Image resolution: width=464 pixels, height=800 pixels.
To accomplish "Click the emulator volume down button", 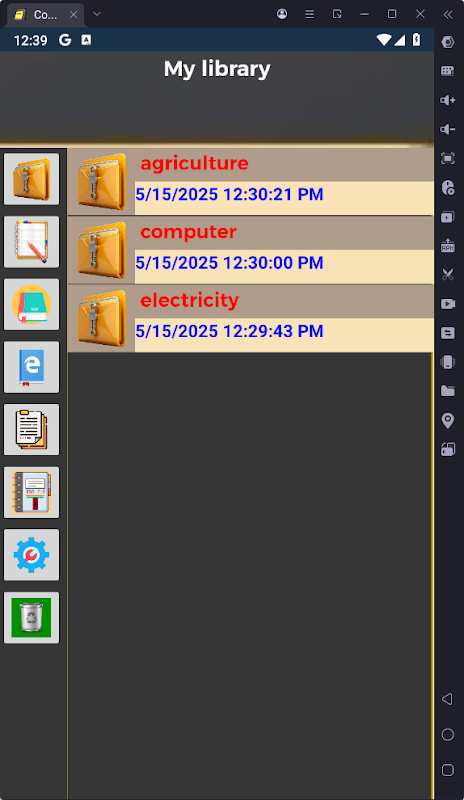I will [448, 129].
